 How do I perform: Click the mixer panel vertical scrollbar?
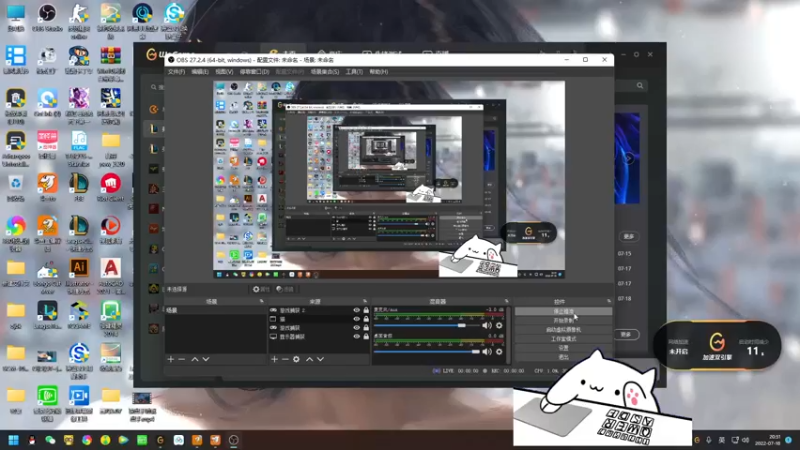click(x=508, y=334)
